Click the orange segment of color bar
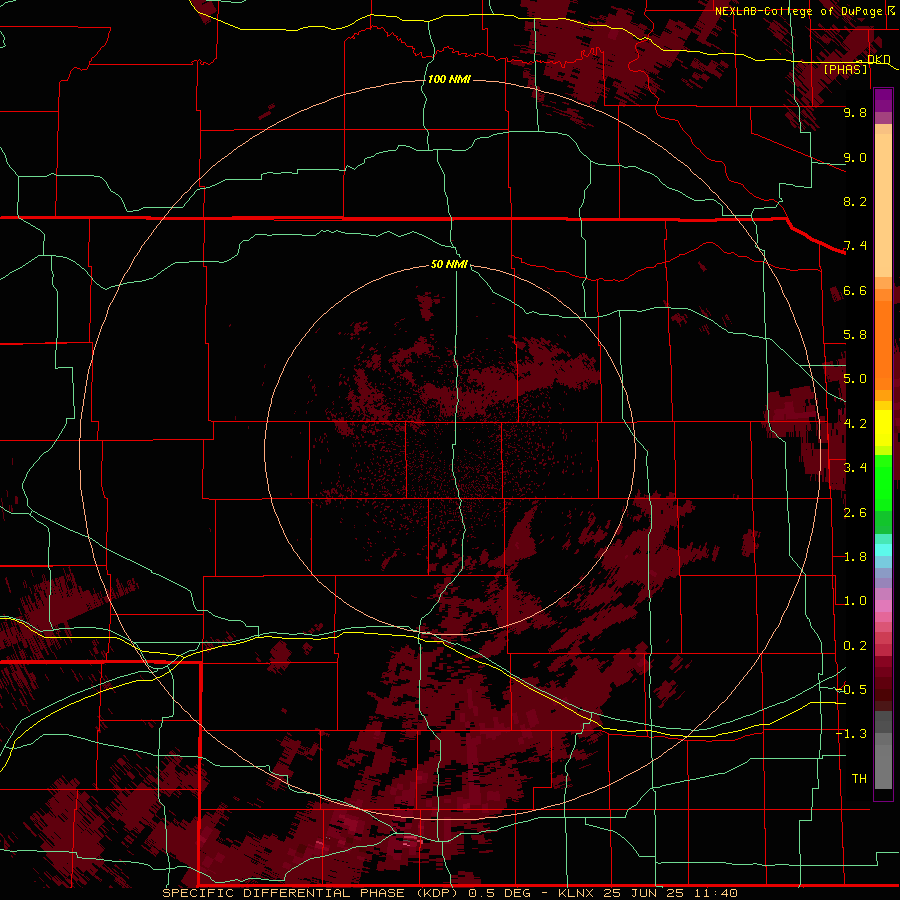The image size is (900, 900). pos(883,340)
